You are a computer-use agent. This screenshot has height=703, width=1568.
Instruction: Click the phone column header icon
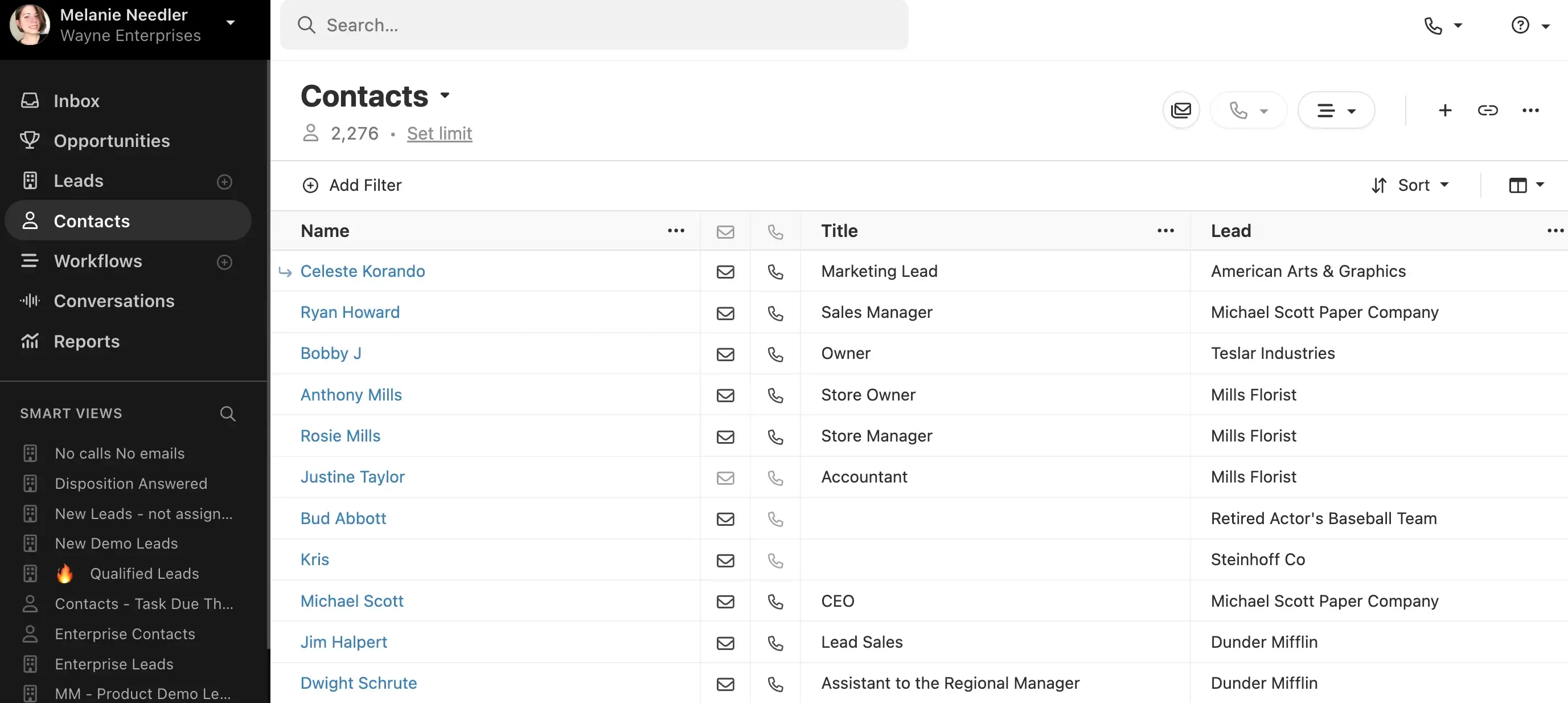[x=775, y=232]
